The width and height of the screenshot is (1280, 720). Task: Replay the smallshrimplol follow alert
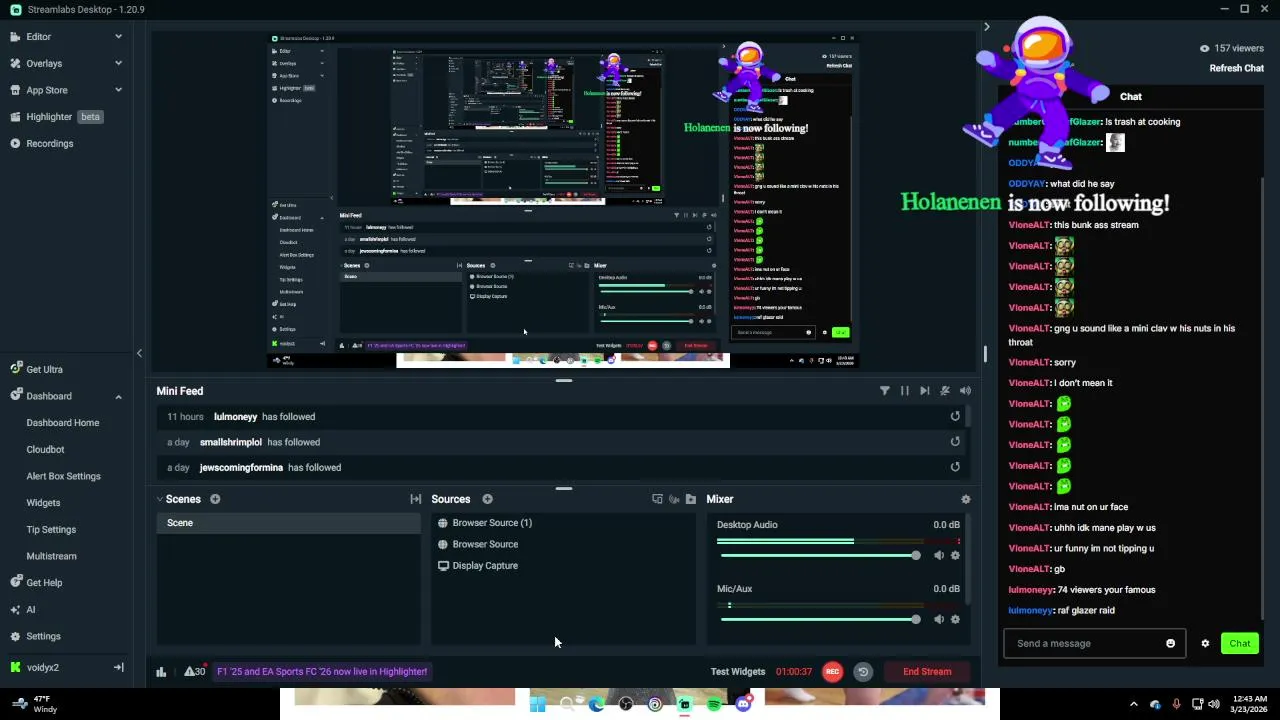955,441
